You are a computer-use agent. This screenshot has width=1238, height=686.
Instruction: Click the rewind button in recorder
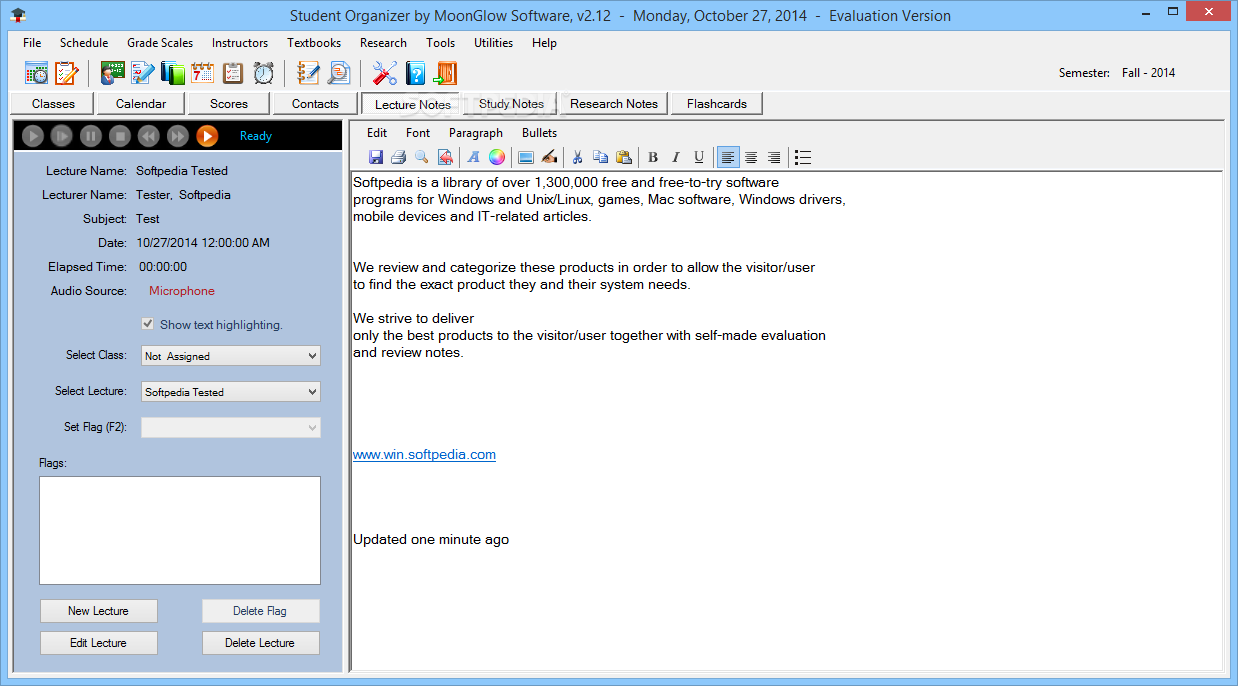tap(148, 136)
